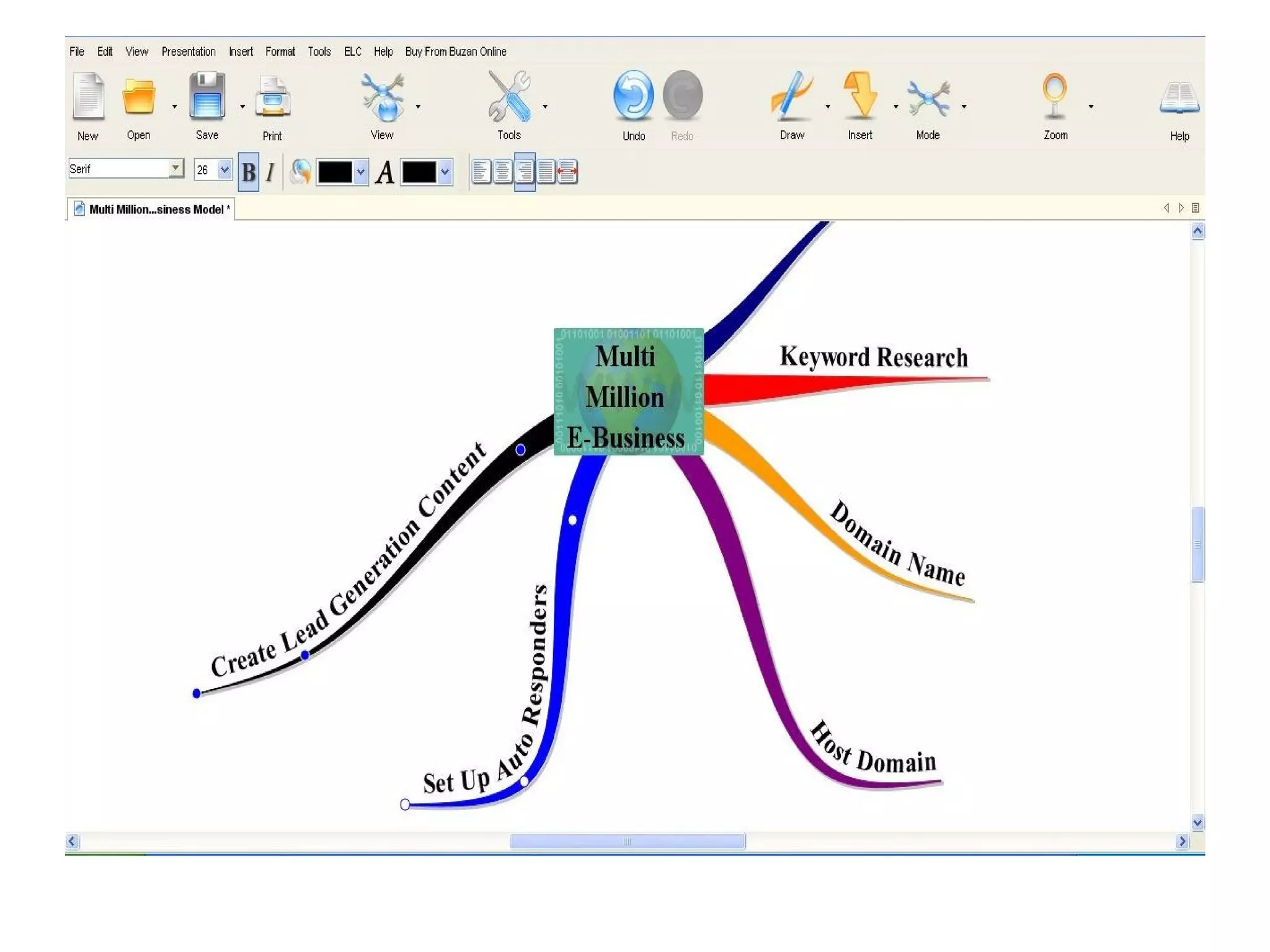Viewport: 1270px width, 952px height.
Task: Open the Help book icon
Action: 1179,98
